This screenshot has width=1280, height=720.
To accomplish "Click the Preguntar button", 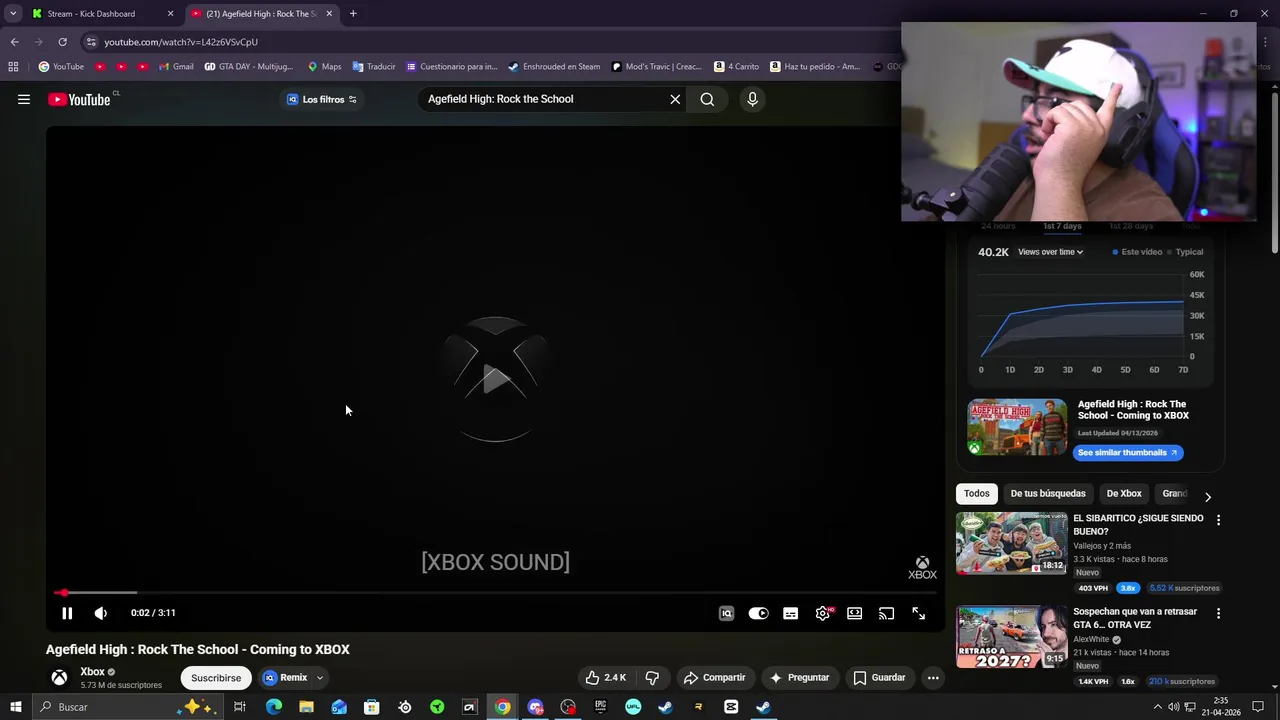I will point(798,678).
